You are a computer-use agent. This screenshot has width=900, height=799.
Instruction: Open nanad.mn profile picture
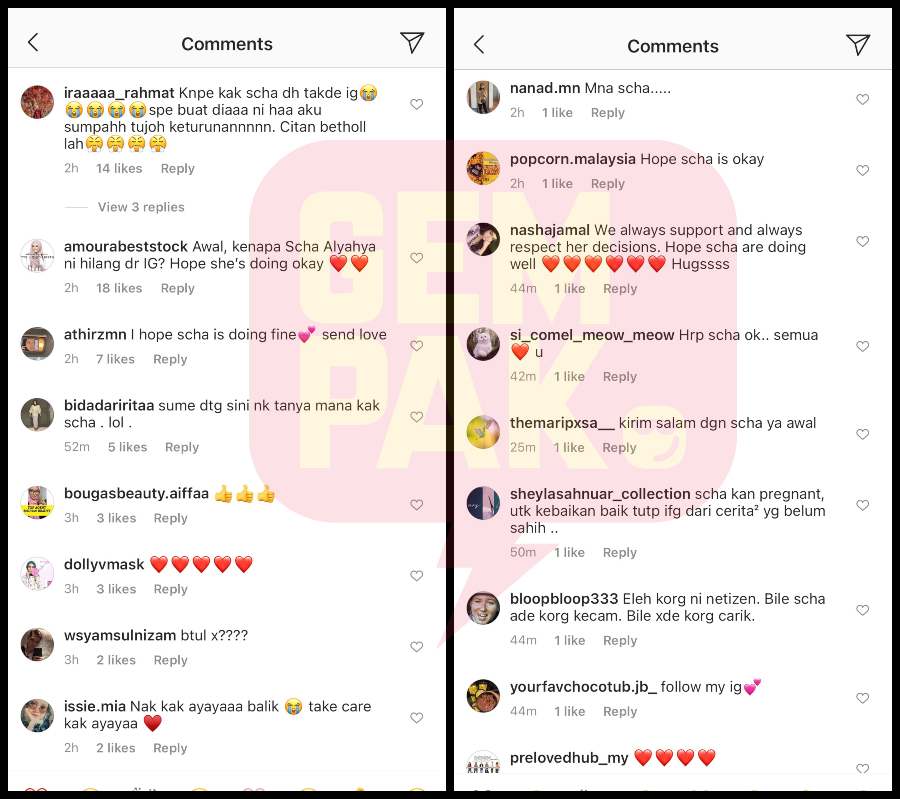coord(483,97)
